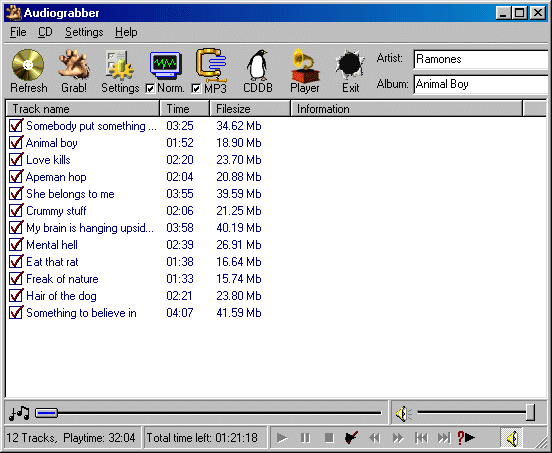
Task: Query CDDB with the penguin icon
Action: point(258,65)
